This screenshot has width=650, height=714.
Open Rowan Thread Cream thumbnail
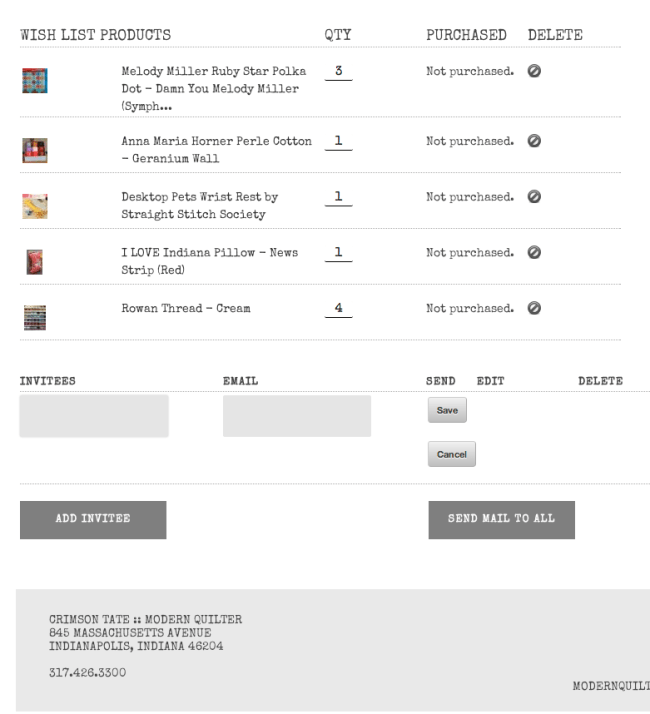coord(34,318)
